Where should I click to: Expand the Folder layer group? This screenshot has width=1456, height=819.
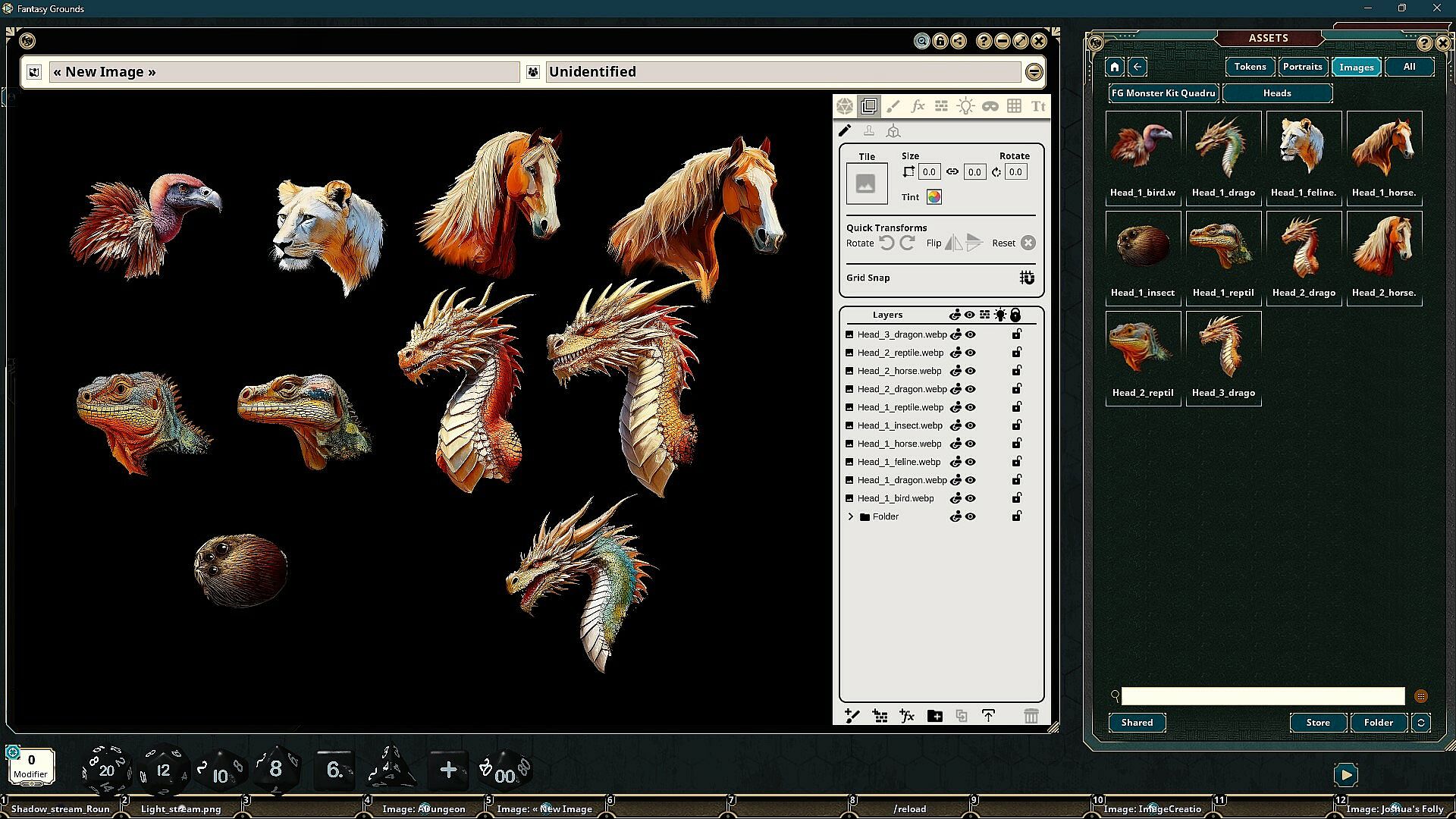point(851,516)
